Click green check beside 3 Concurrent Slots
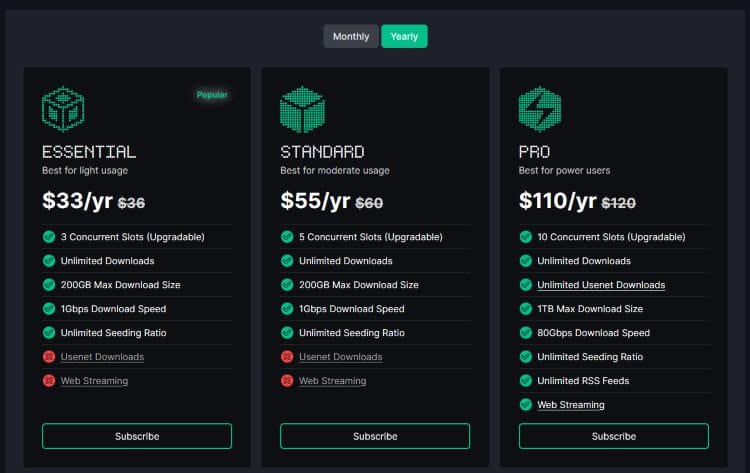 (x=49, y=237)
